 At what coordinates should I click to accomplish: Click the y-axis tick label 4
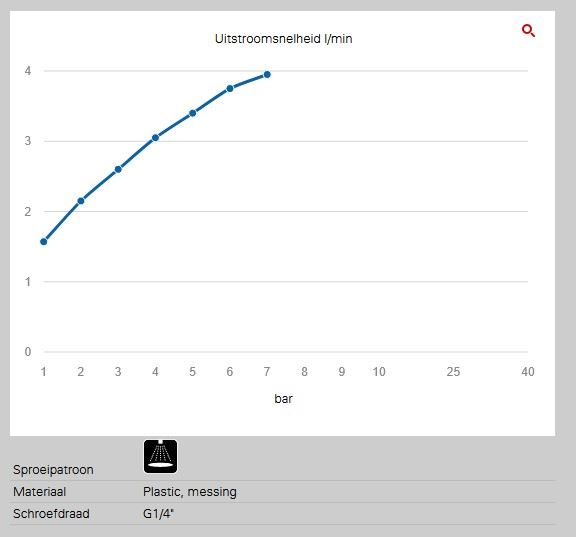coord(28,71)
